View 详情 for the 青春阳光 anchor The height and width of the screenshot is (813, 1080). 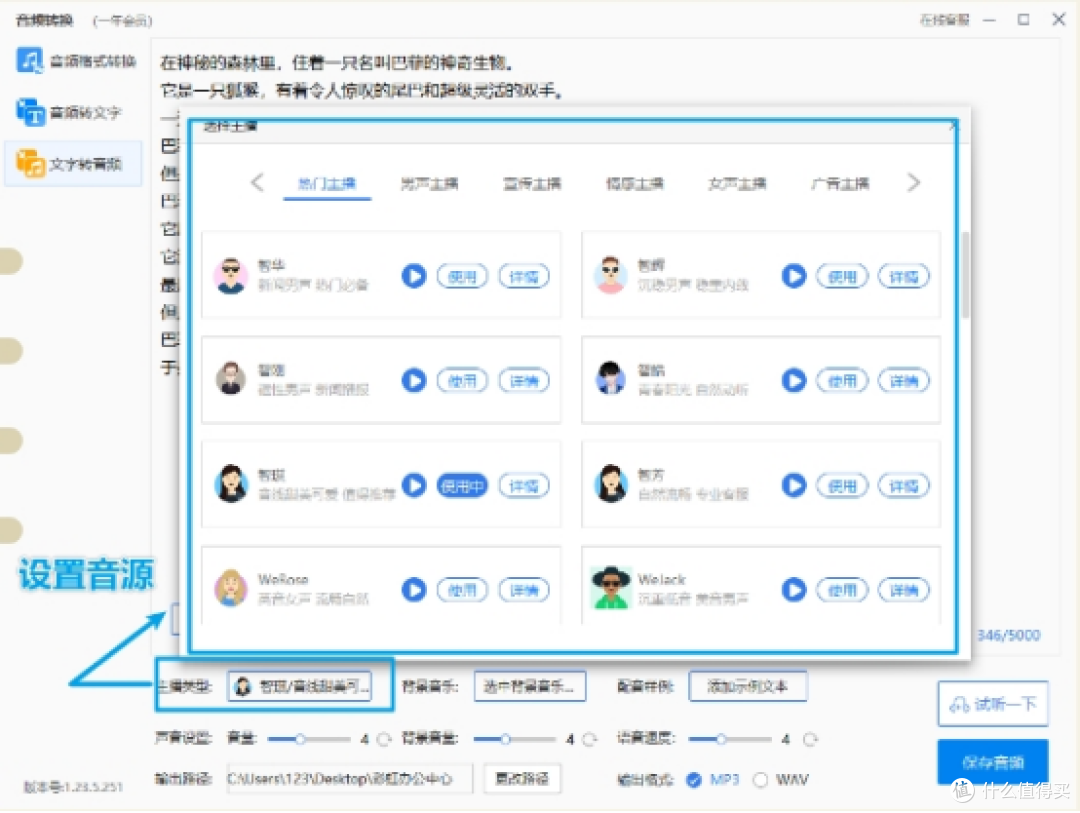904,381
